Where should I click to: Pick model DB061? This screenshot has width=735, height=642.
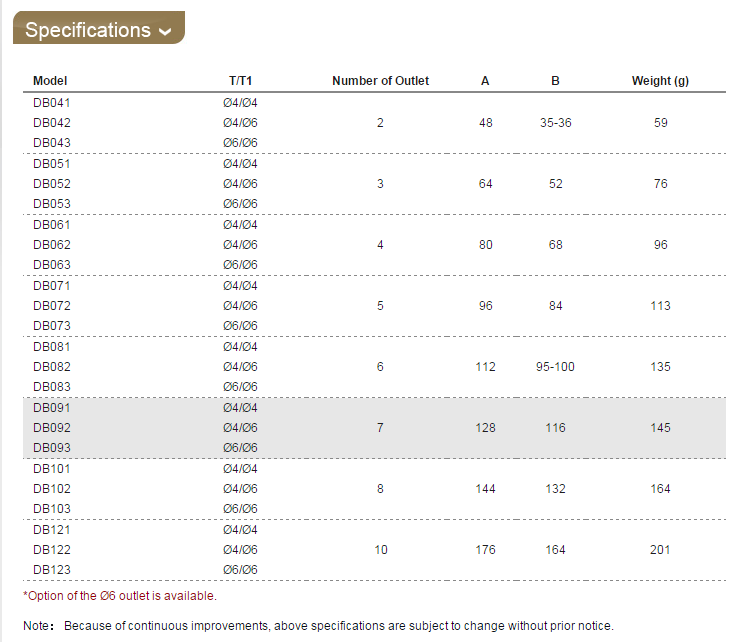pyautogui.click(x=52, y=225)
